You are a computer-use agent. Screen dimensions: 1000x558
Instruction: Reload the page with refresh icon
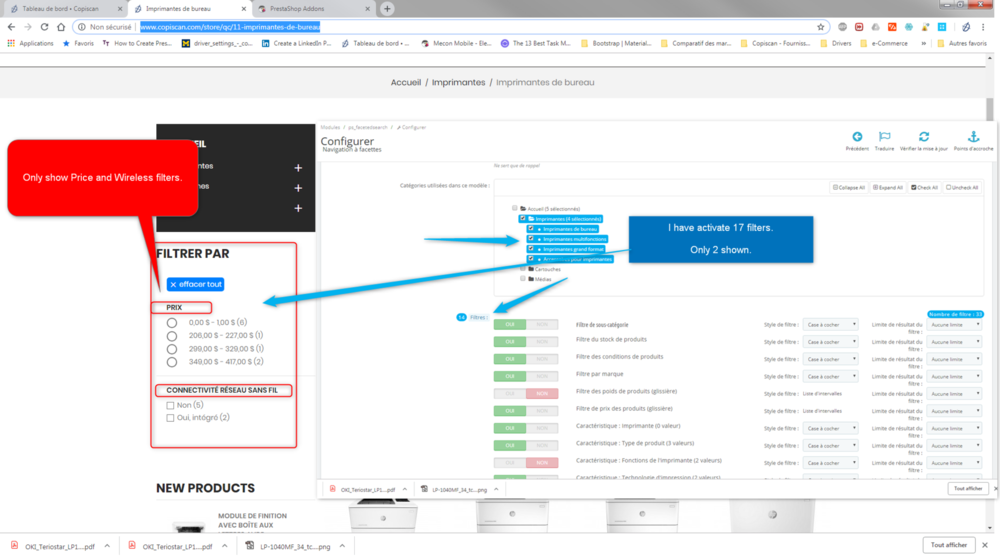coord(44,27)
